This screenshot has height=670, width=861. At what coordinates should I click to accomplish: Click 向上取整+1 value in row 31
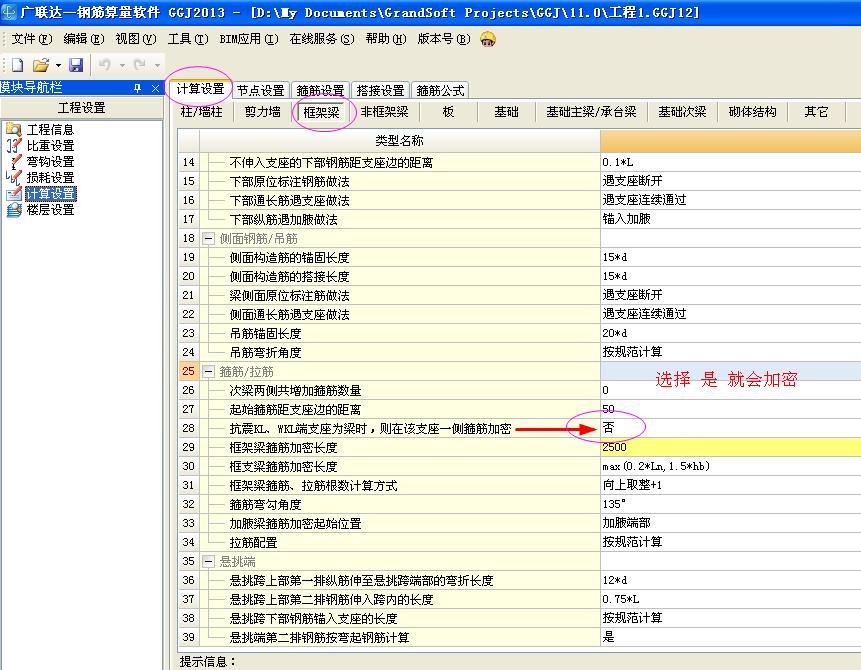[x=730, y=485]
